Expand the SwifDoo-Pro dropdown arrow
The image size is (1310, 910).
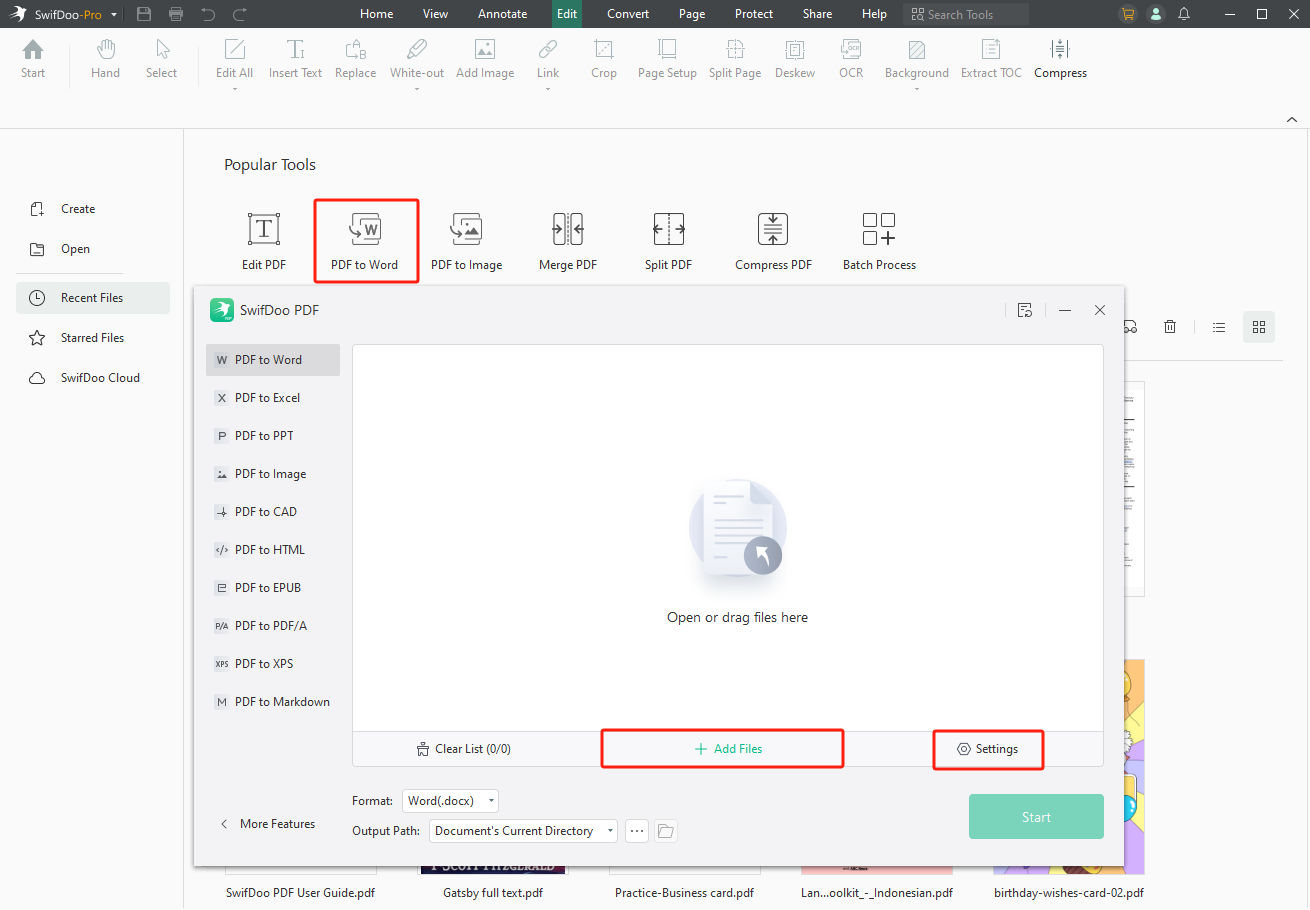pyautogui.click(x=114, y=15)
